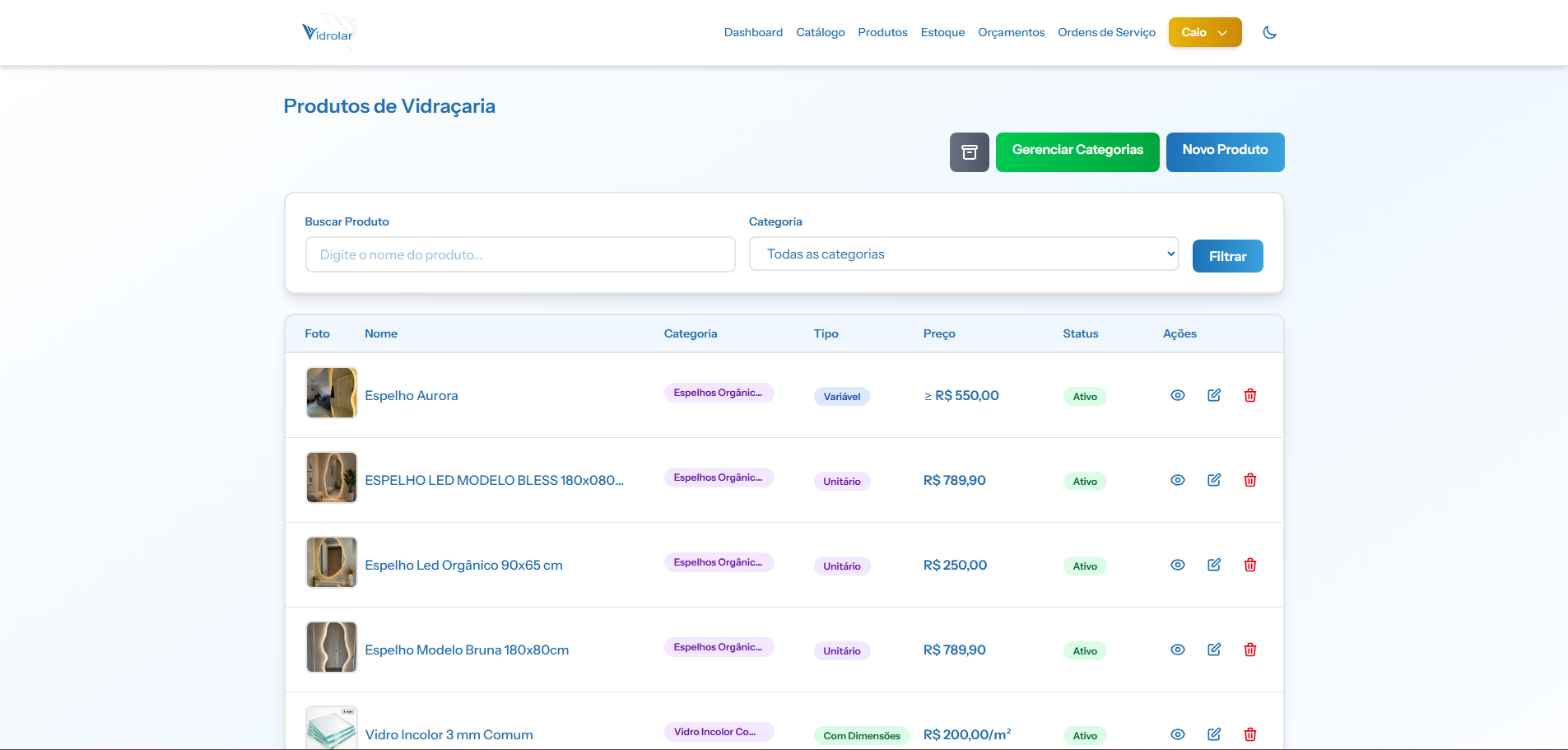Screen dimensions: 1568x750
Task: Delete Vidro Incolor 3 mm Comum
Action: click(x=1250, y=734)
